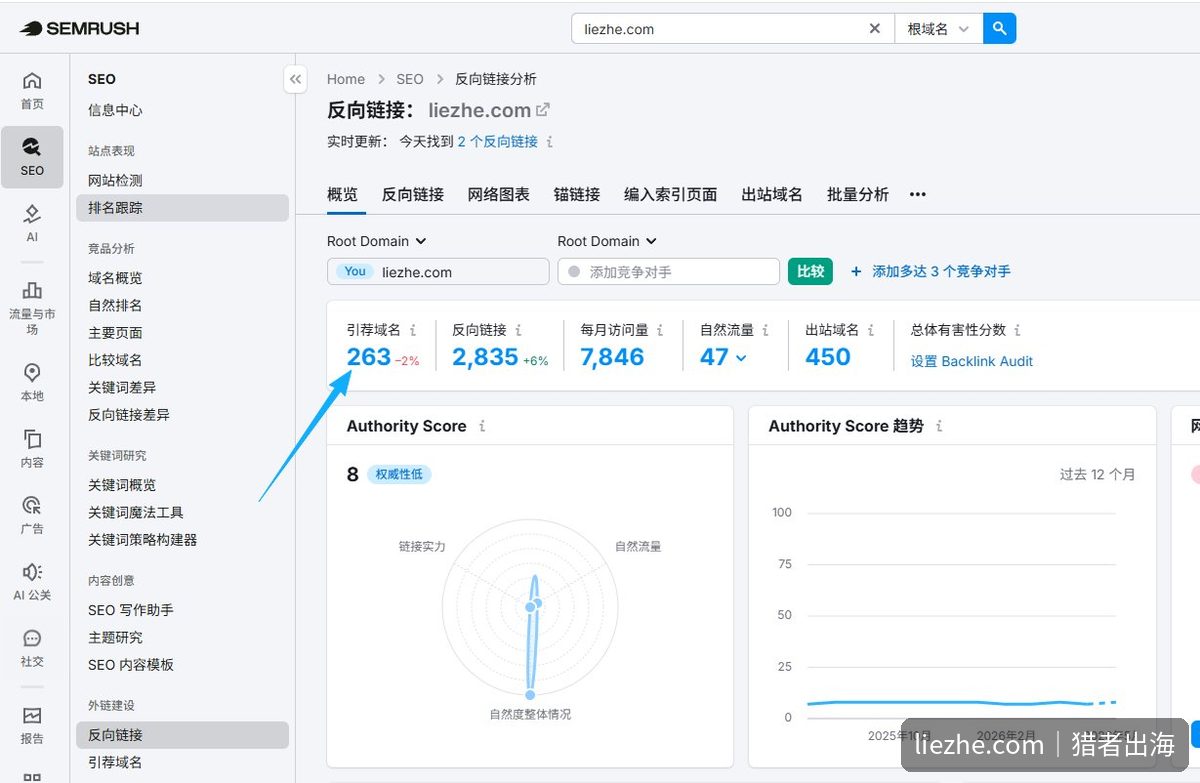Switch to the 反向链接 tab
1200x783 pixels.
point(413,195)
